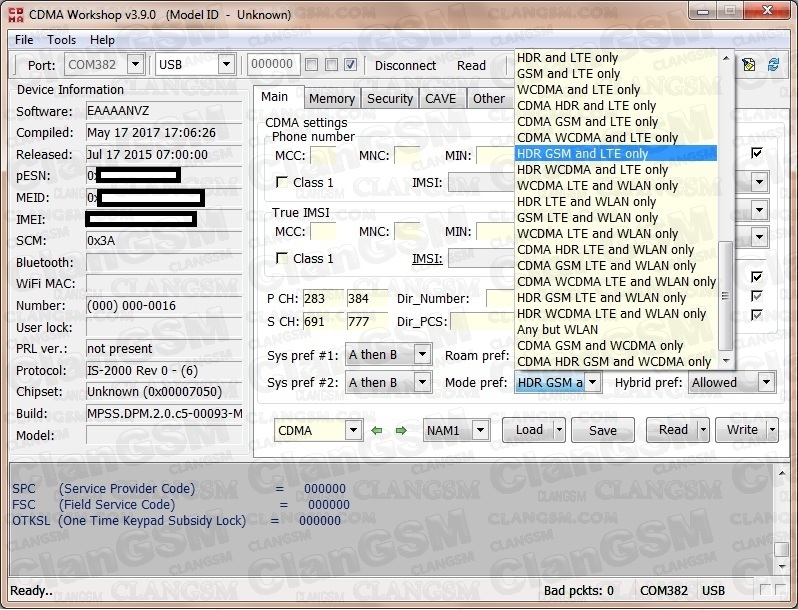
Task: Toggle the first checkbox after SPC field
Action: [x=311, y=65]
